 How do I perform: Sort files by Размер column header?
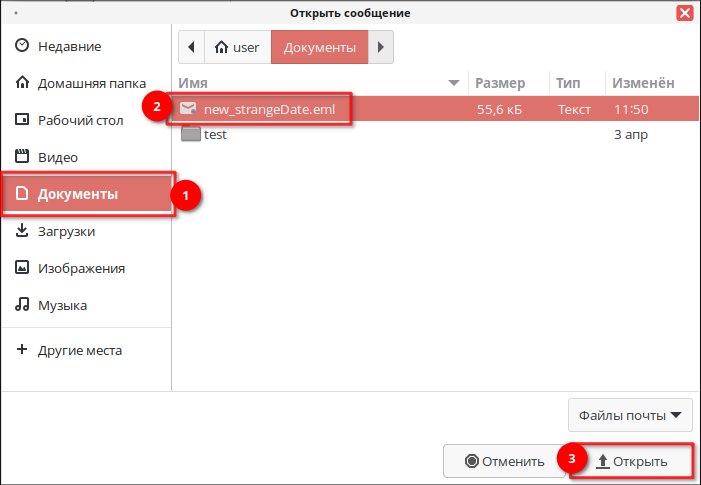(x=500, y=83)
